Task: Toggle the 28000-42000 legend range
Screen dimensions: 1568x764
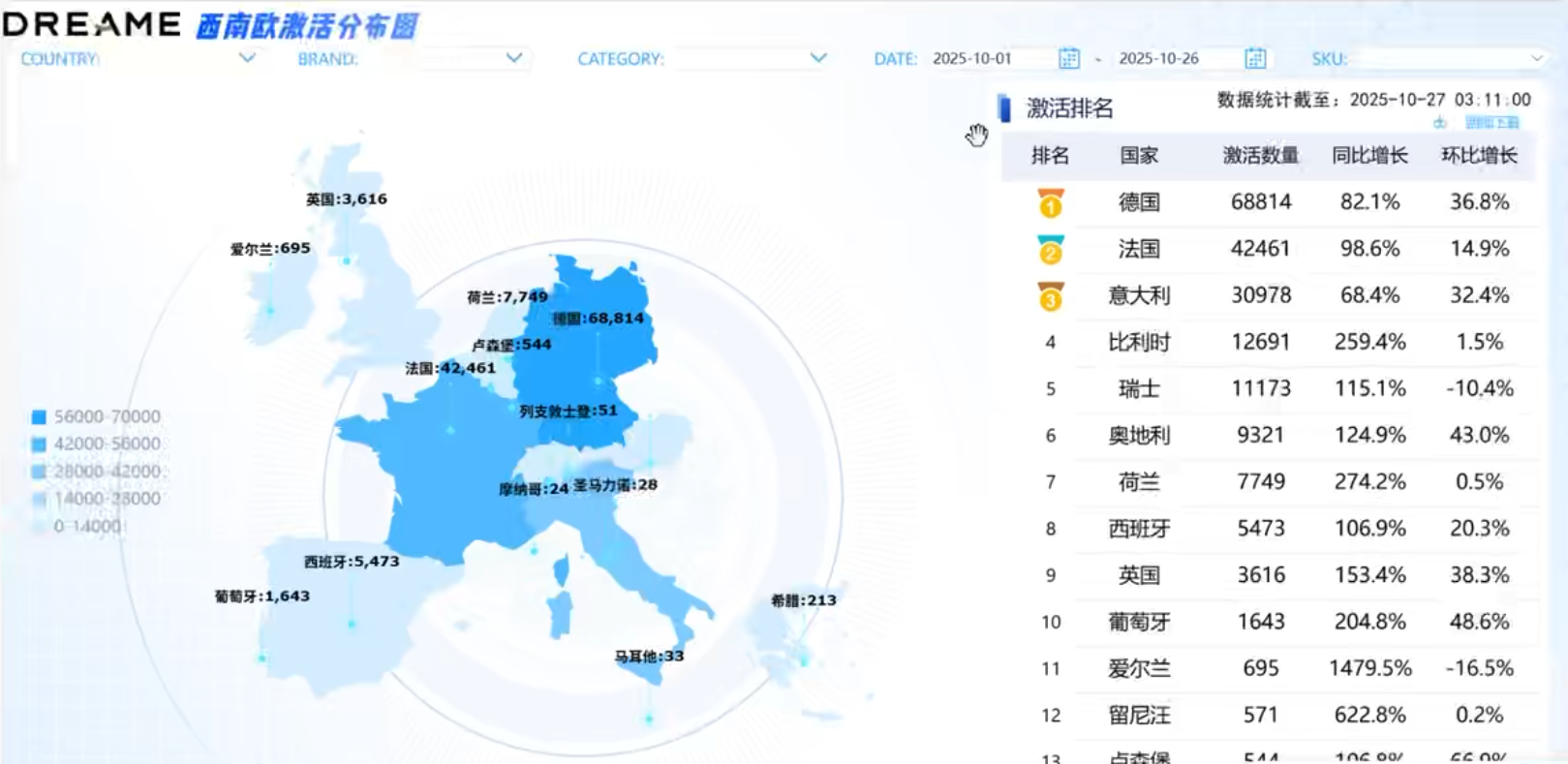Action: pos(96,472)
